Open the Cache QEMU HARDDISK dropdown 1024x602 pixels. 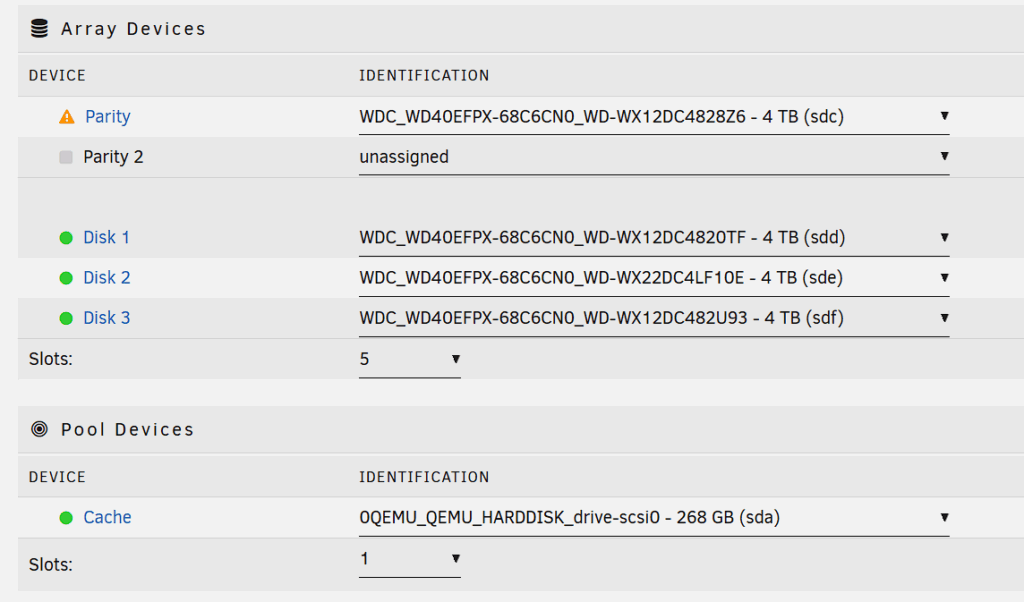point(654,518)
